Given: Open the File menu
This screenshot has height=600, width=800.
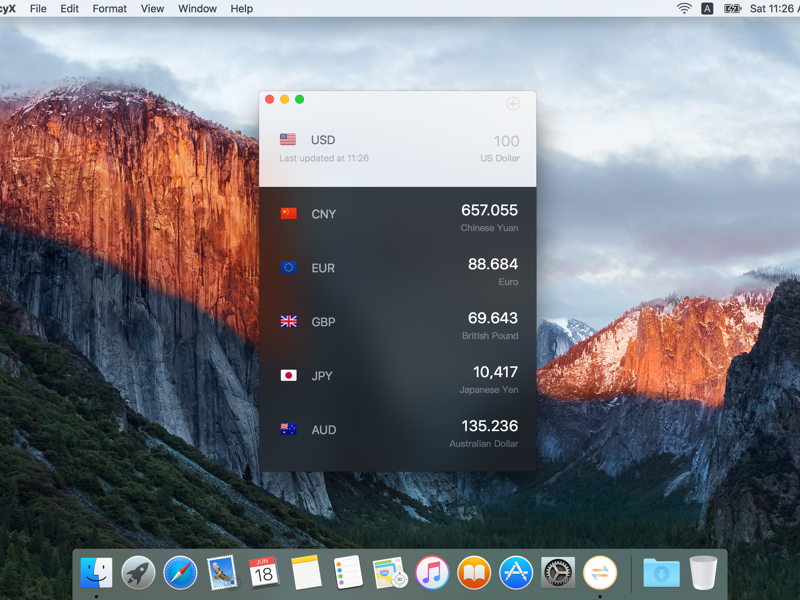Looking at the screenshot, I should 38,8.
